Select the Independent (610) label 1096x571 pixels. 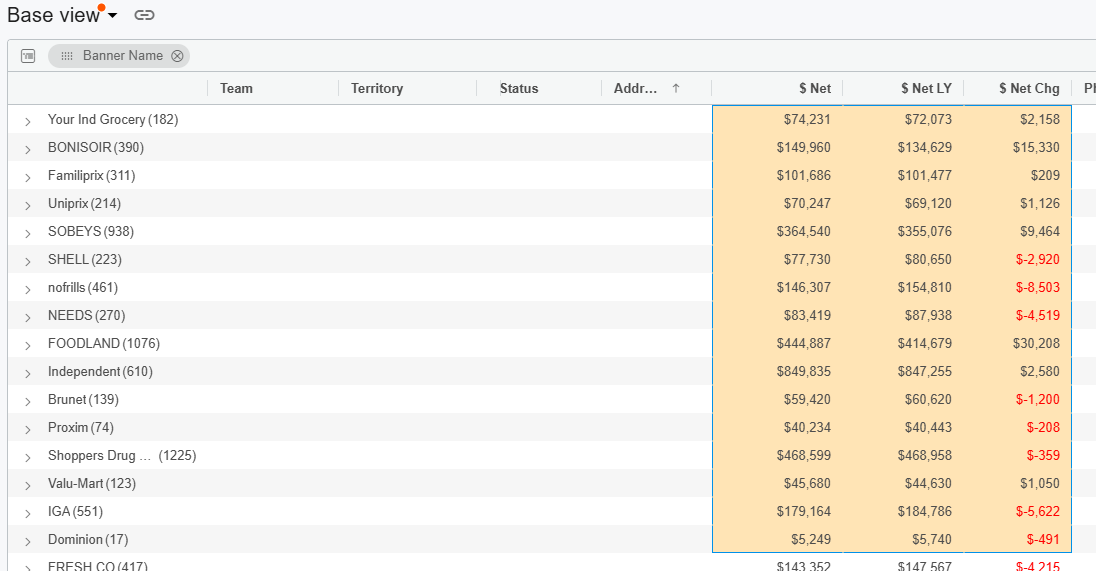click(100, 371)
